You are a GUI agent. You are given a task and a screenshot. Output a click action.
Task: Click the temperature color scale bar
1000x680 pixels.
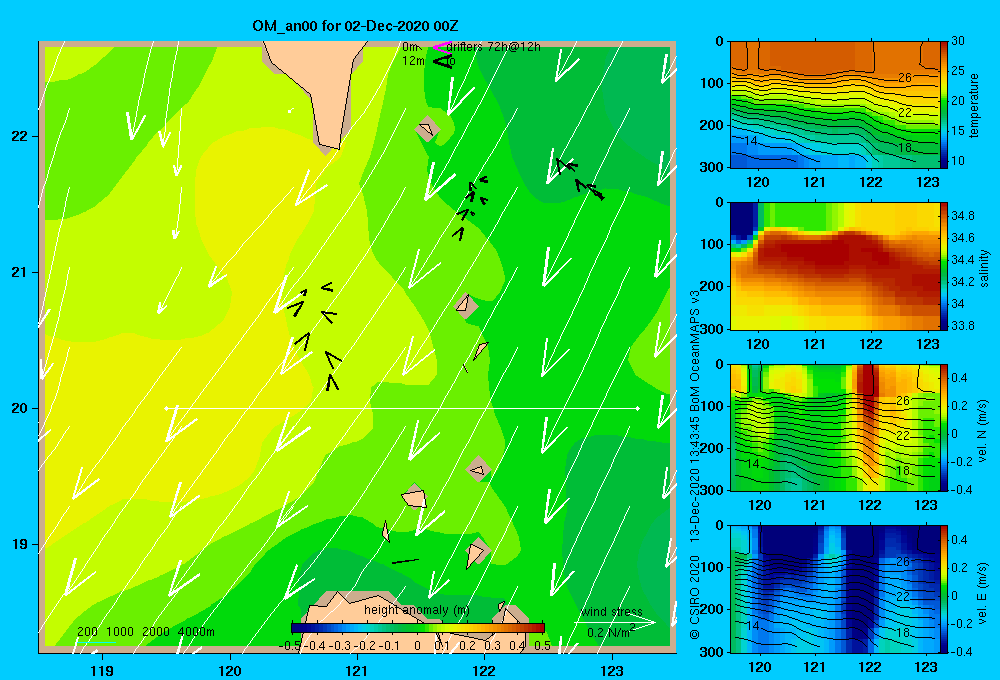pyautogui.click(x=944, y=105)
